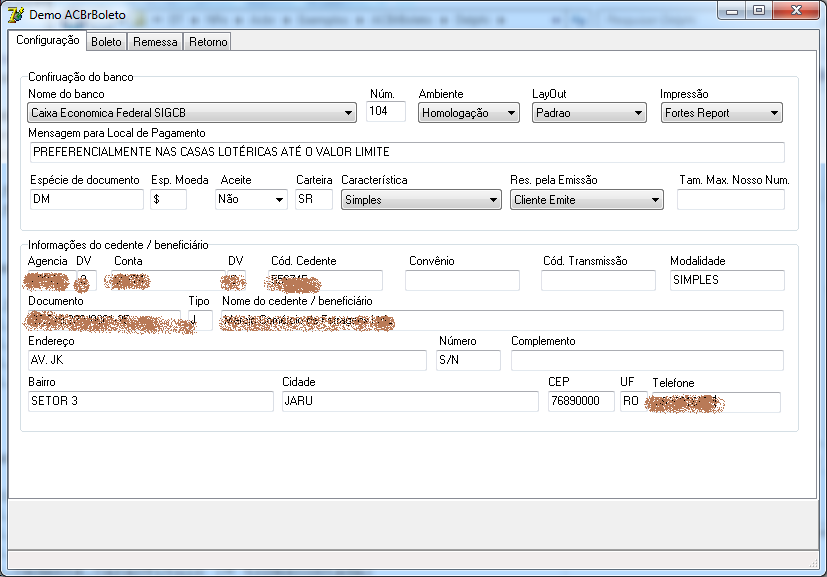The height and width of the screenshot is (577, 827).
Task: Select the Retorno tab
Action: click(x=208, y=42)
